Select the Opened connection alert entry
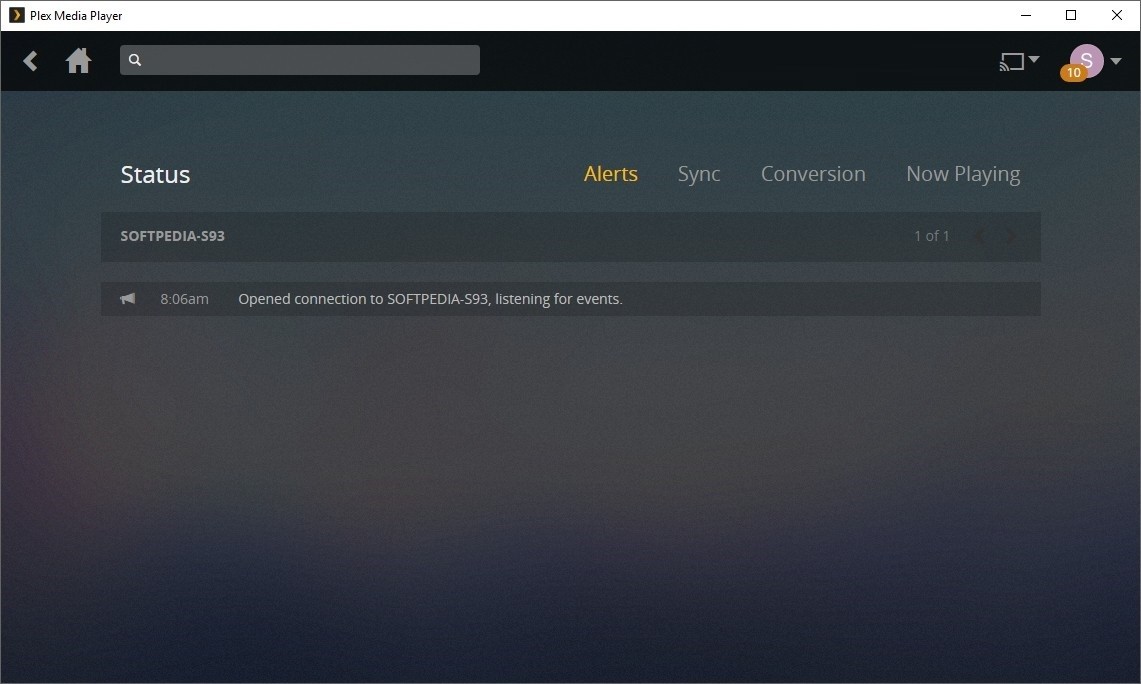The image size is (1141, 684). (x=430, y=298)
